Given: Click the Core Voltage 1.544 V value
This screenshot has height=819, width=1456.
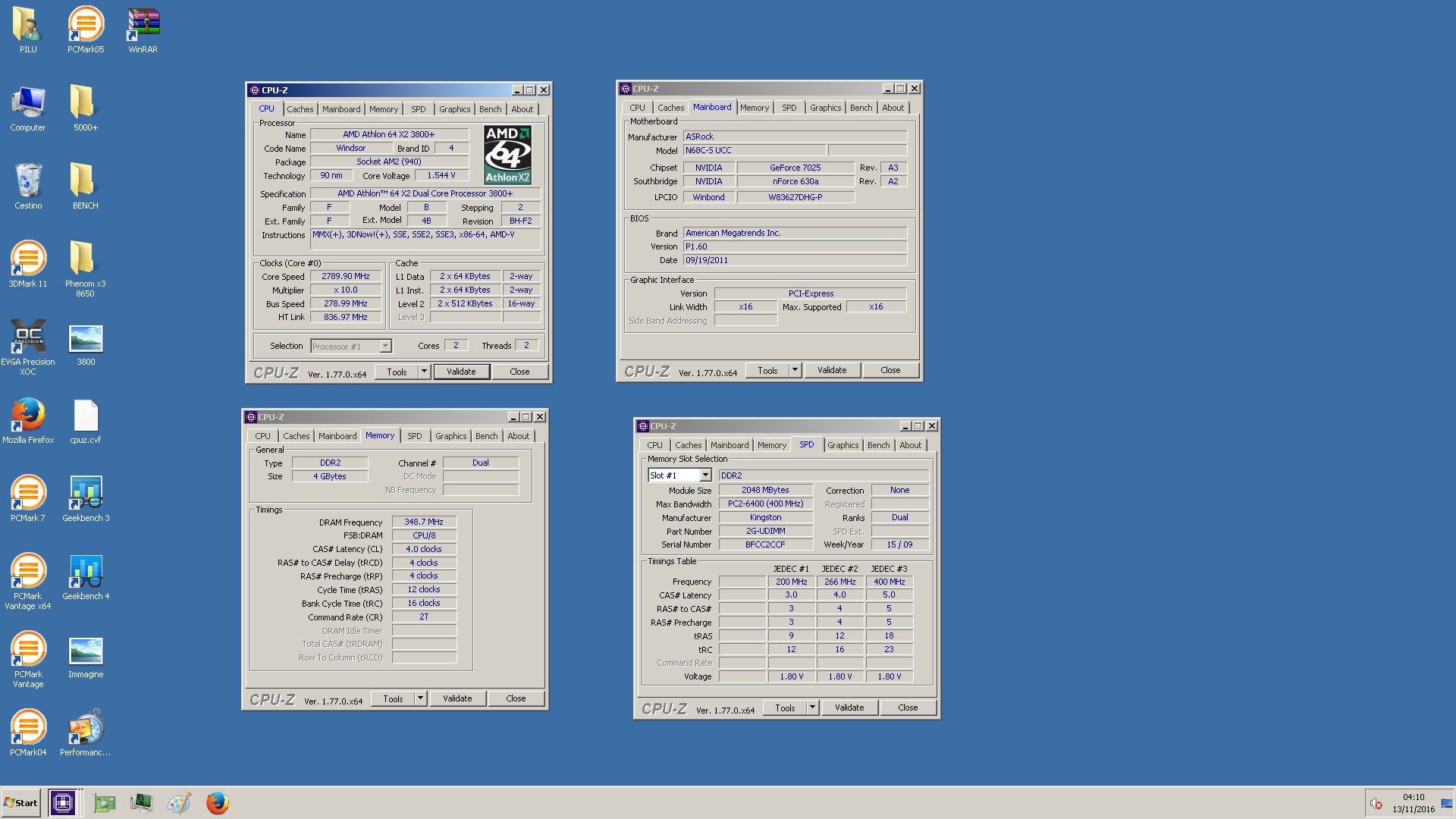Looking at the screenshot, I should coord(441,175).
